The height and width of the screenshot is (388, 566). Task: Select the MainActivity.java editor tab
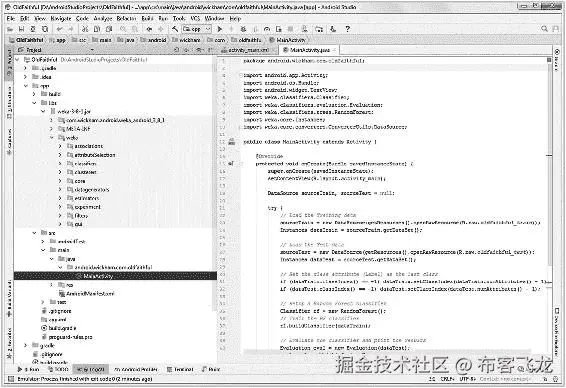(x=310, y=50)
